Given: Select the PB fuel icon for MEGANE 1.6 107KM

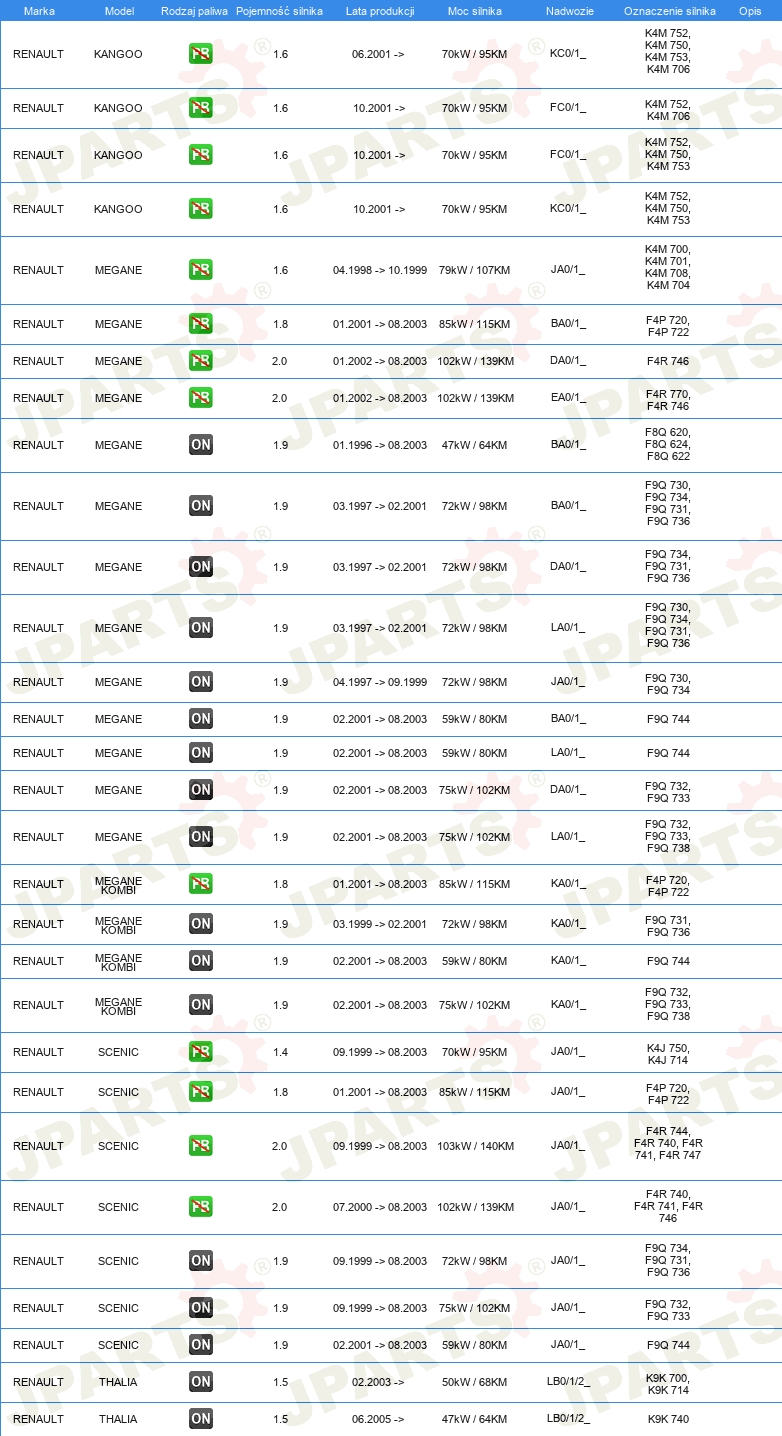Looking at the screenshot, I should click(201, 270).
